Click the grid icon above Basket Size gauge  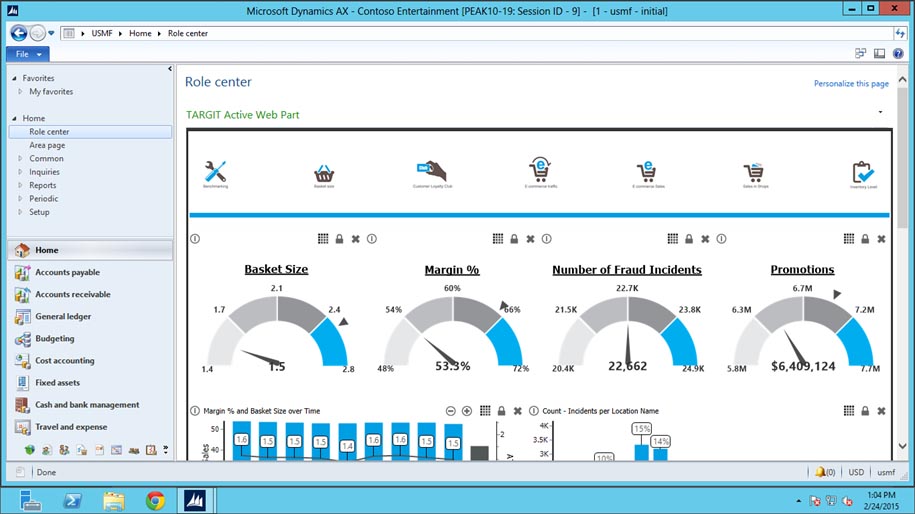point(323,239)
